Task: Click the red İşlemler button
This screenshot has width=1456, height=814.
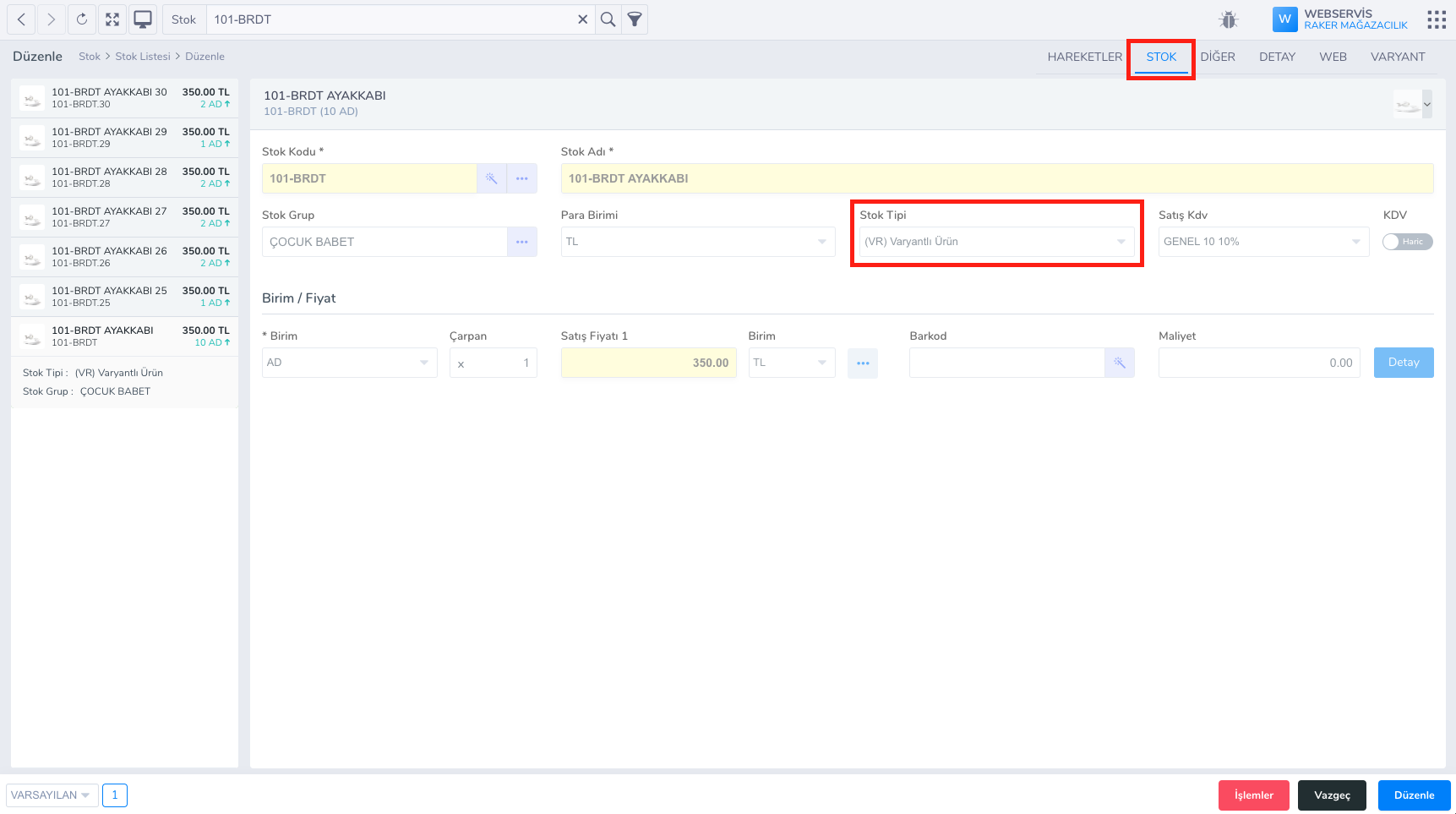Action: point(1253,795)
